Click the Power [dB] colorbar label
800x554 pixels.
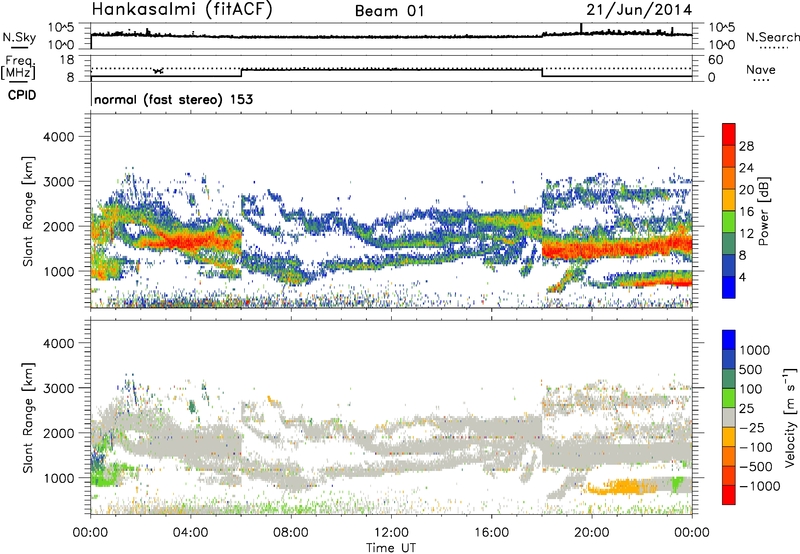pos(763,211)
